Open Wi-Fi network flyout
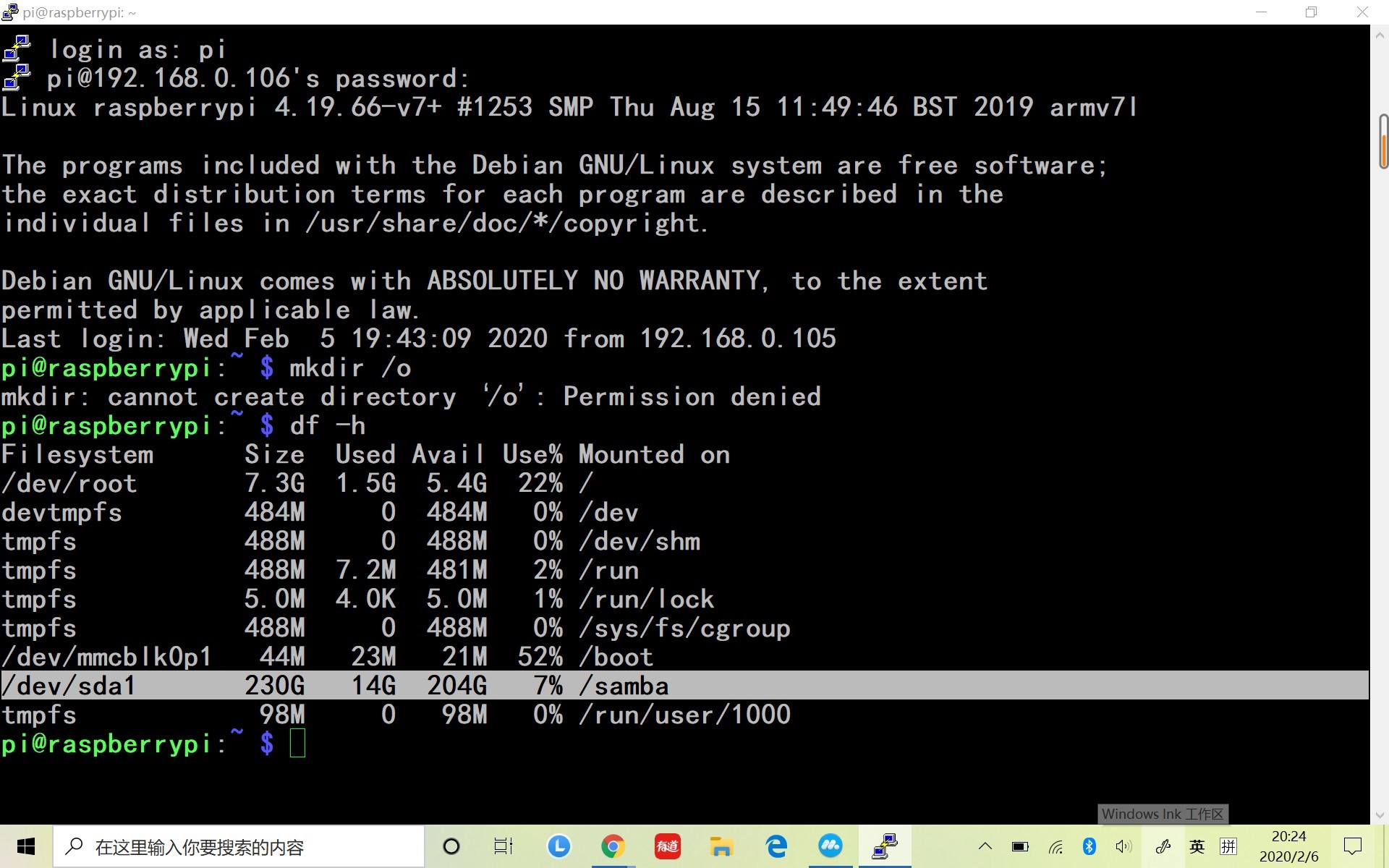 (1055, 846)
